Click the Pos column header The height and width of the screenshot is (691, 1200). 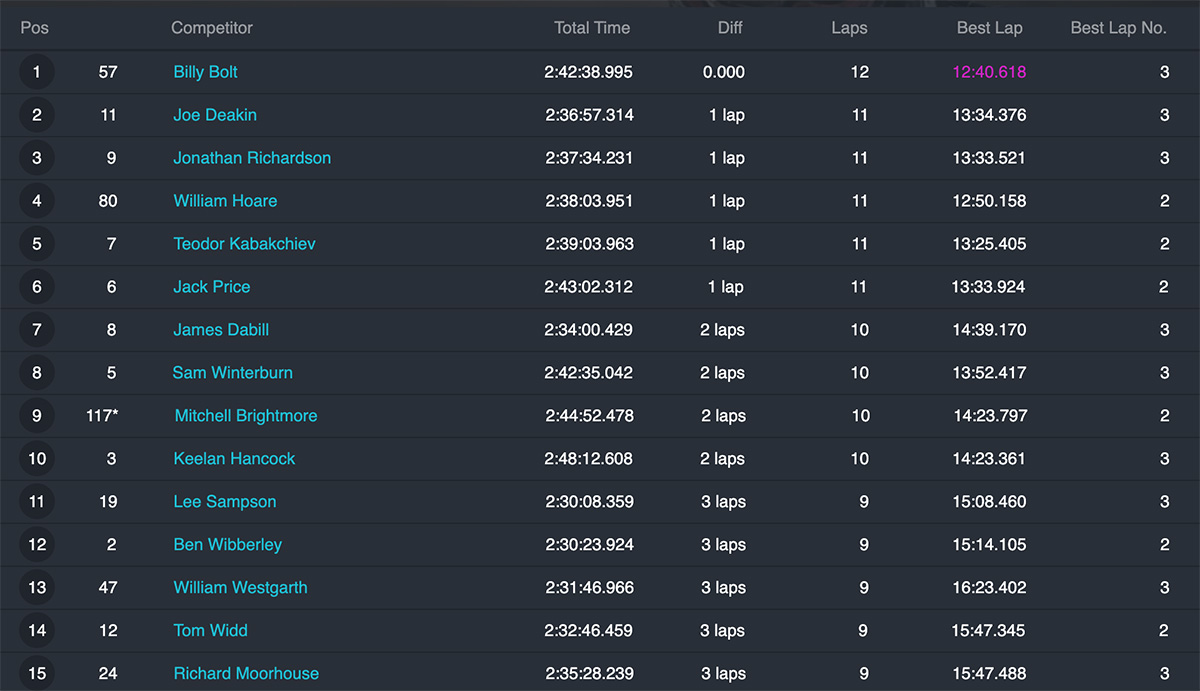tap(35, 28)
